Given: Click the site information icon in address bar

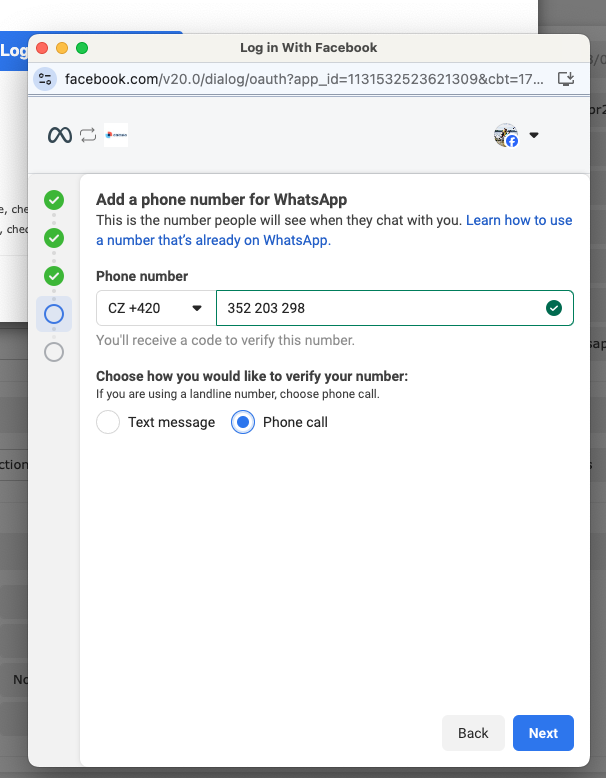Looking at the screenshot, I should [46, 79].
